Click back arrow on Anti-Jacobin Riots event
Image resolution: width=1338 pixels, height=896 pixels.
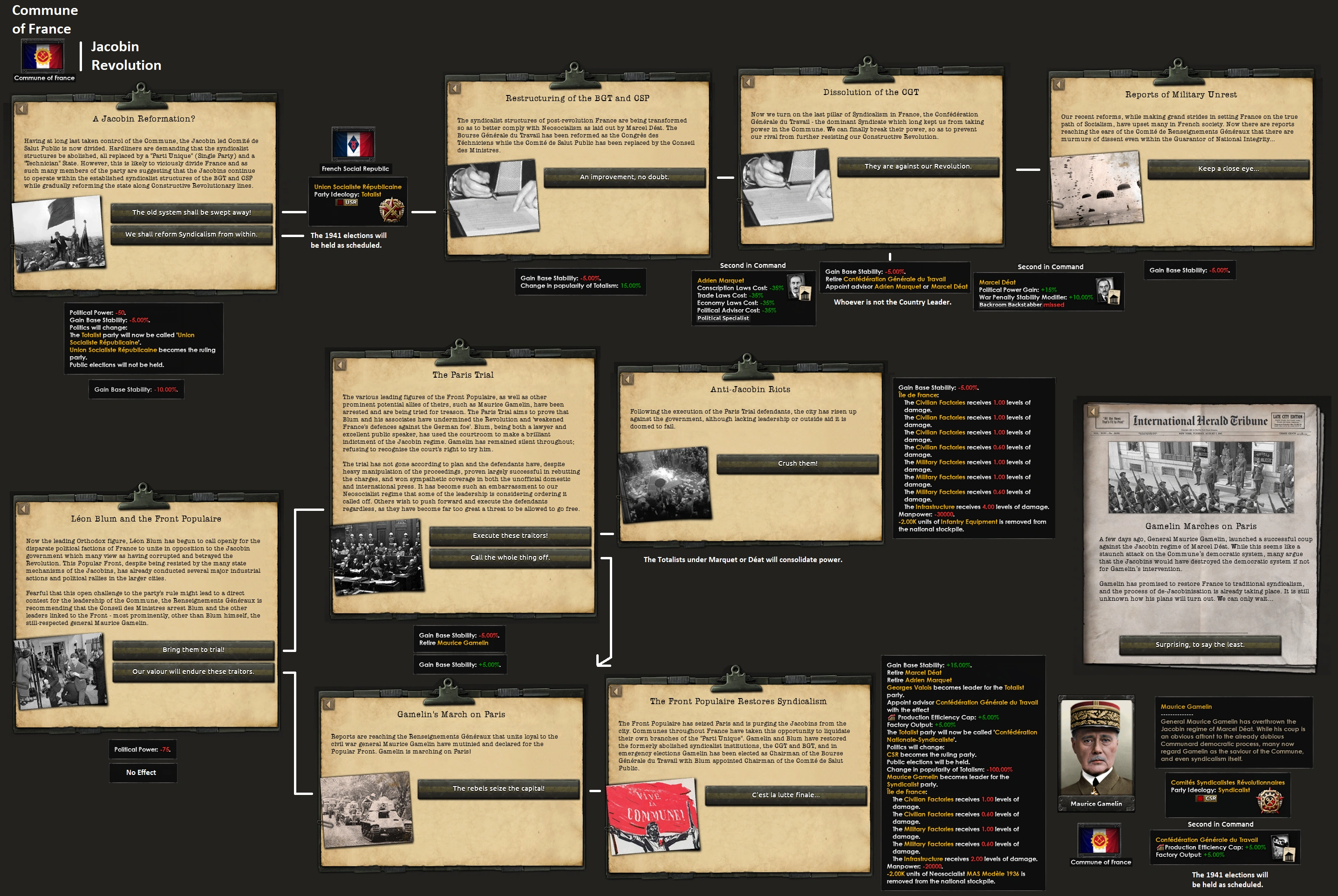pos(628,380)
